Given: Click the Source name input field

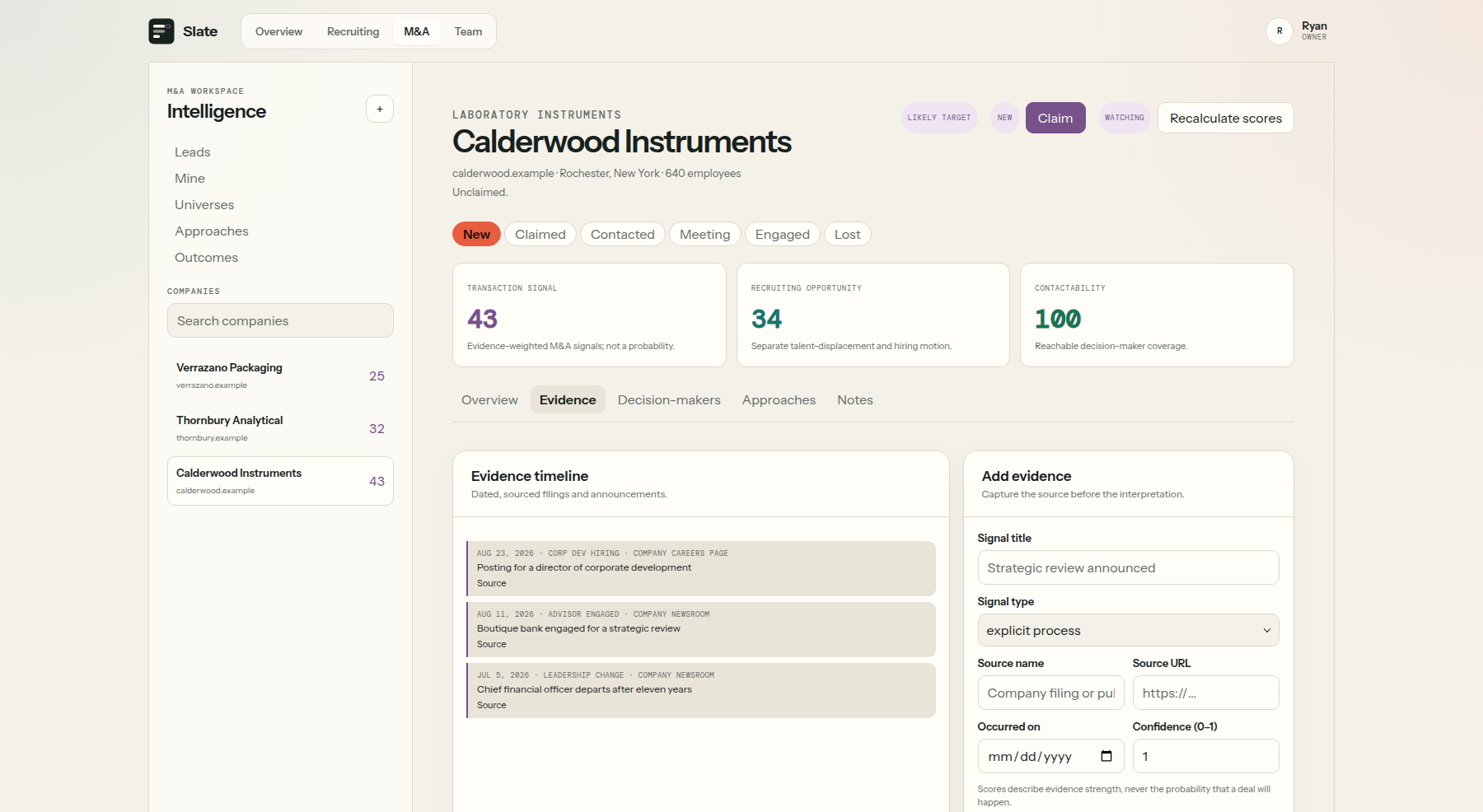Looking at the screenshot, I should pos(1051,693).
